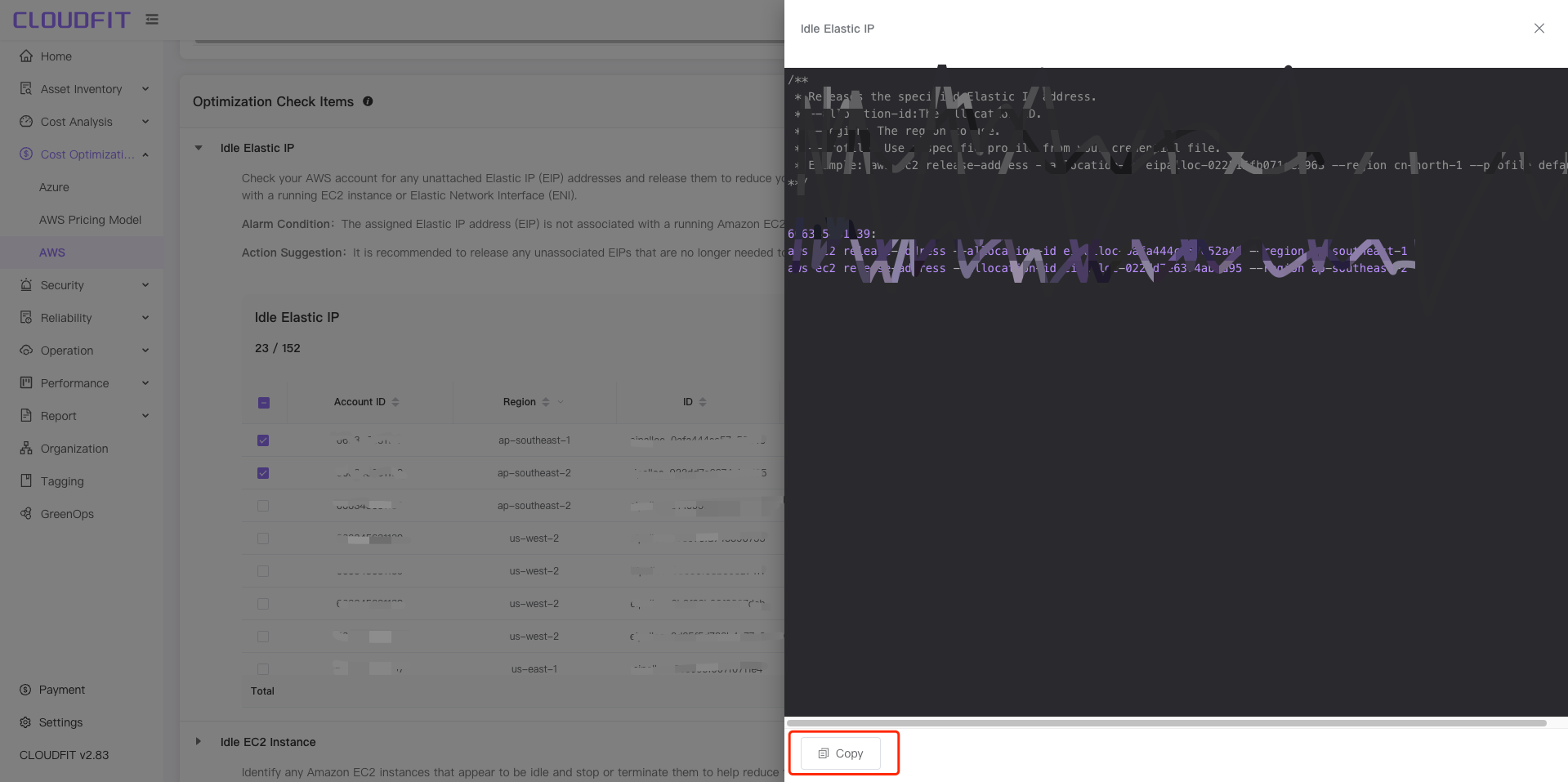
Task: Open Region column filter dropdown arrow
Action: (561, 402)
